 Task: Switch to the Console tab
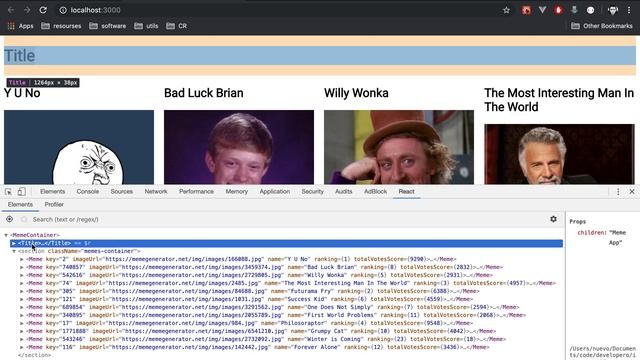pos(88,191)
